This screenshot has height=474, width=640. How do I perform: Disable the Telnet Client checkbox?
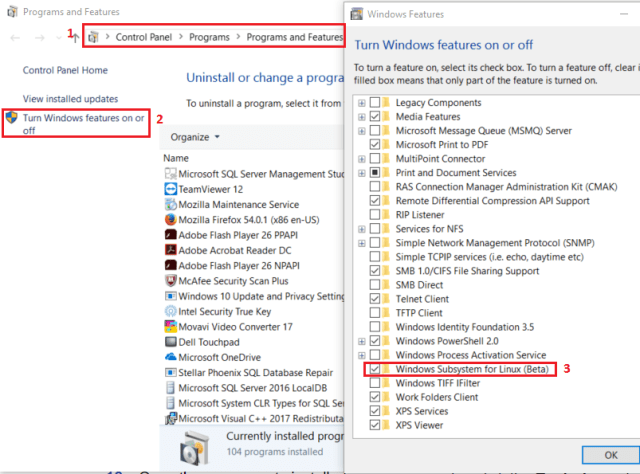pos(375,298)
